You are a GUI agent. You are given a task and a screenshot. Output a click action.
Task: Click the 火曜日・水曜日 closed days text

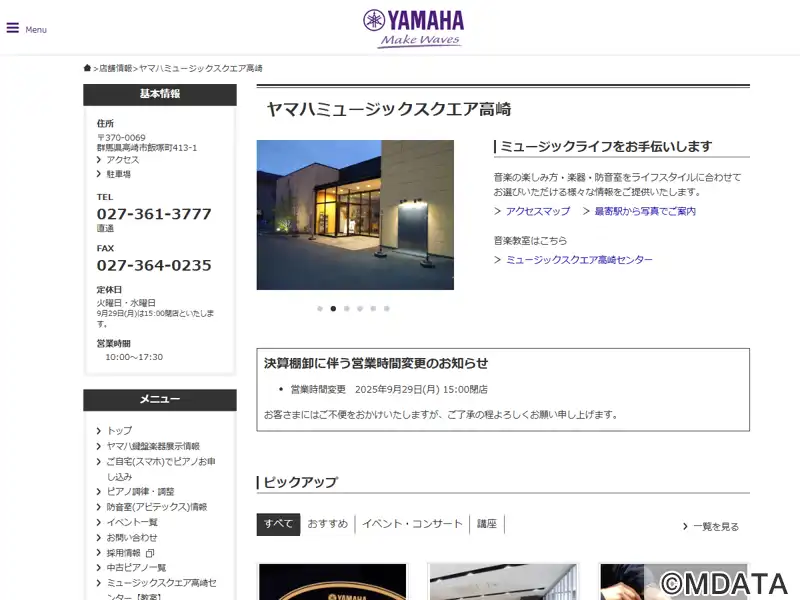coord(126,303)
